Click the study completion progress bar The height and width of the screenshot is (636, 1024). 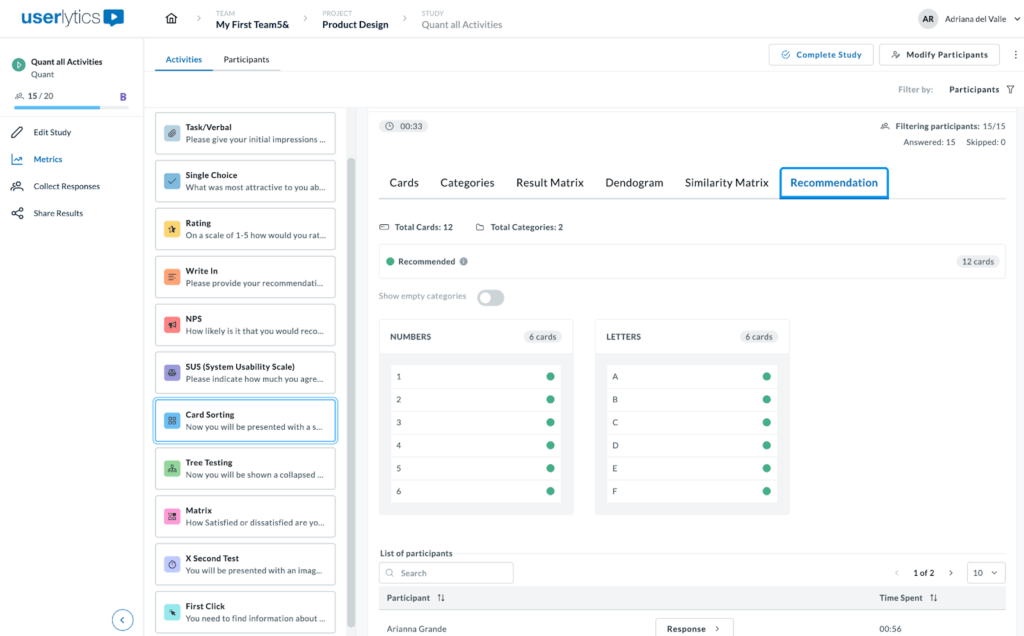click(x=70, y=107)
